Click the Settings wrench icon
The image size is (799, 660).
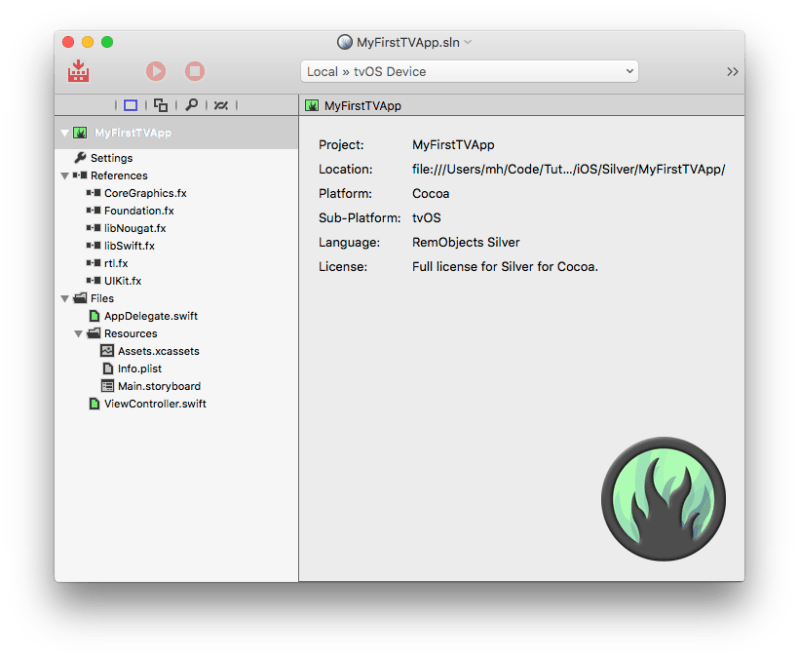[81, 157]
